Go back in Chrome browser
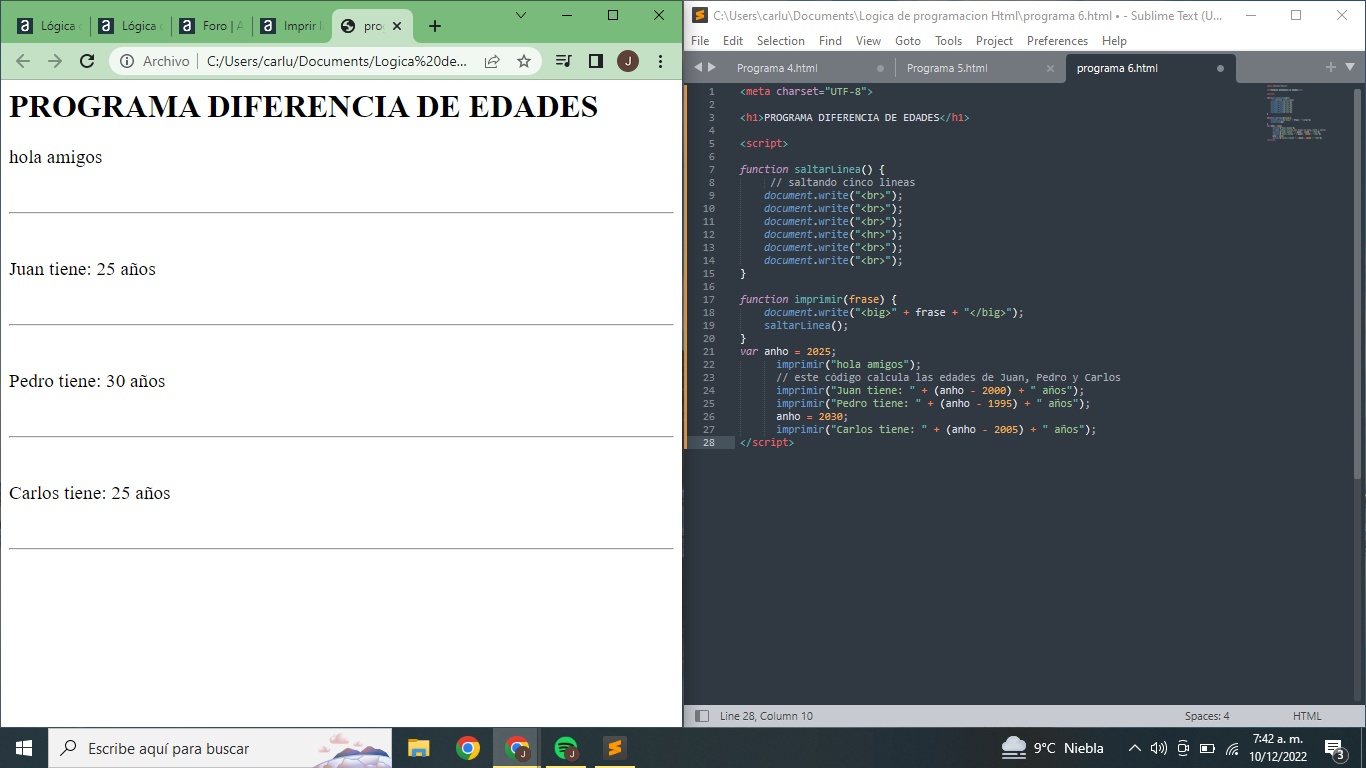This screenshot has height=768, width=1366. tap(23, 61)
